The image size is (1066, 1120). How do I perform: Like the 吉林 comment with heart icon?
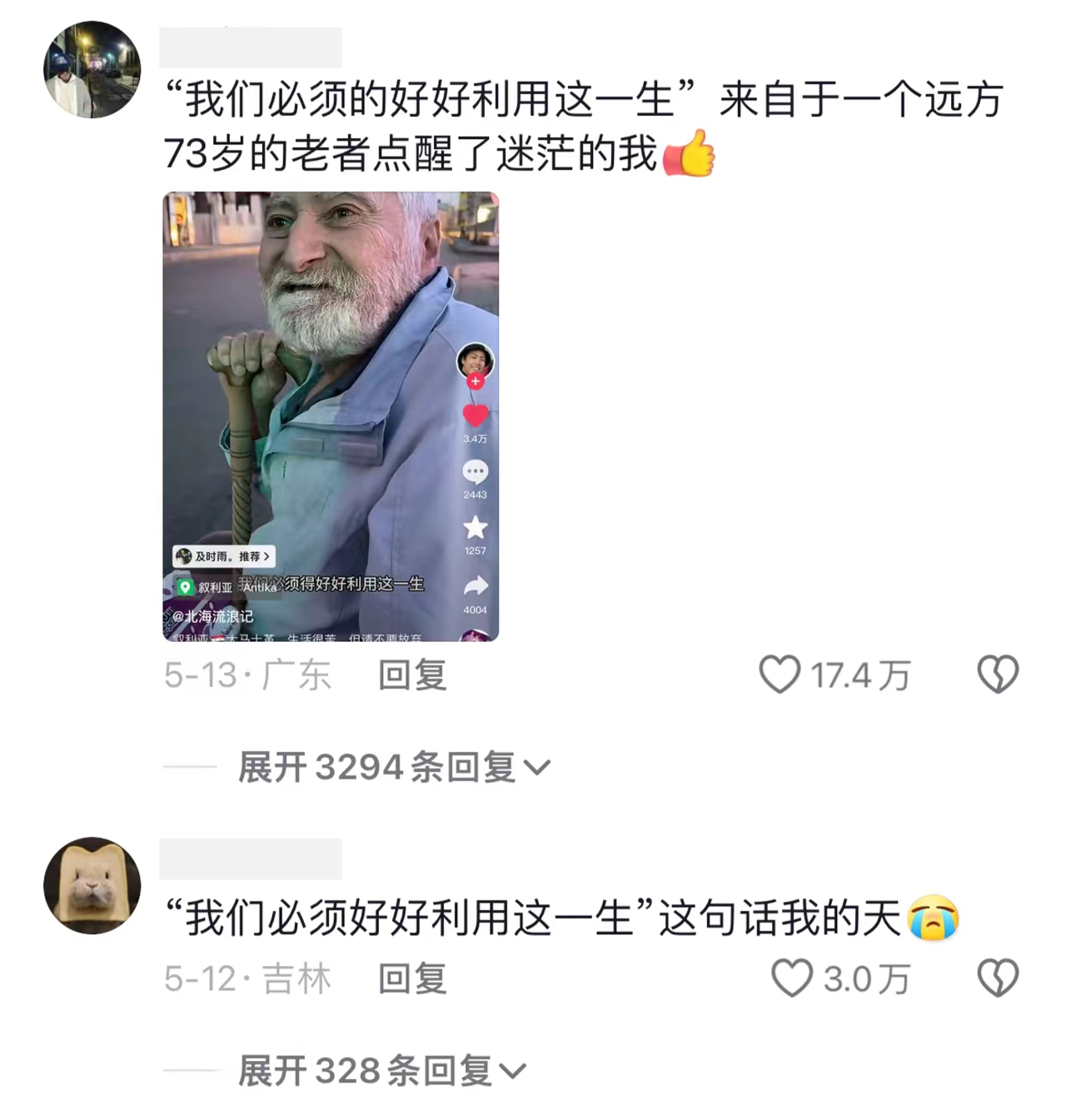click(x=791, y=978)
